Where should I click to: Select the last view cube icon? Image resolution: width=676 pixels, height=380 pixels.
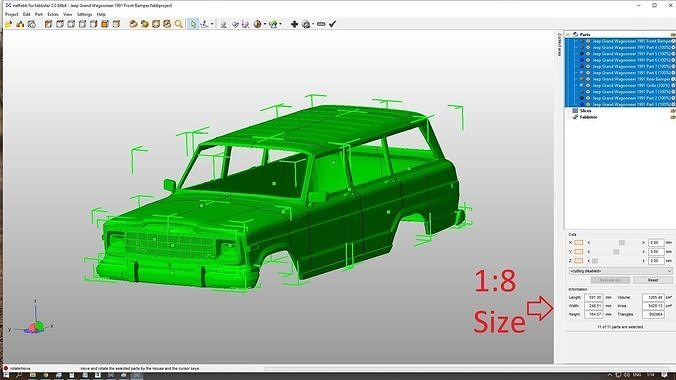click(x=116, y=24)
